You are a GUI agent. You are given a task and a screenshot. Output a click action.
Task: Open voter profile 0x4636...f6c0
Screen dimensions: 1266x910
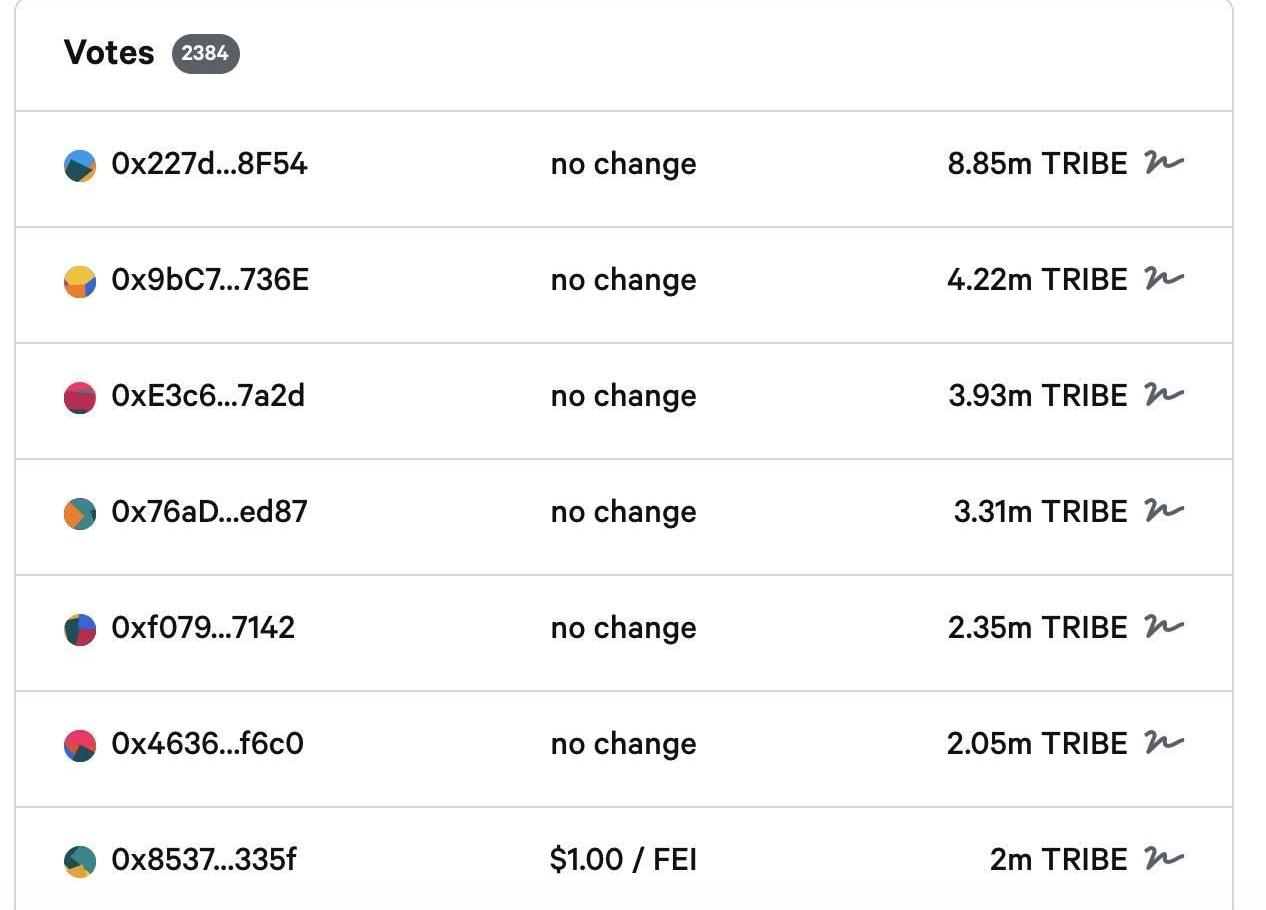coord(207,744)
